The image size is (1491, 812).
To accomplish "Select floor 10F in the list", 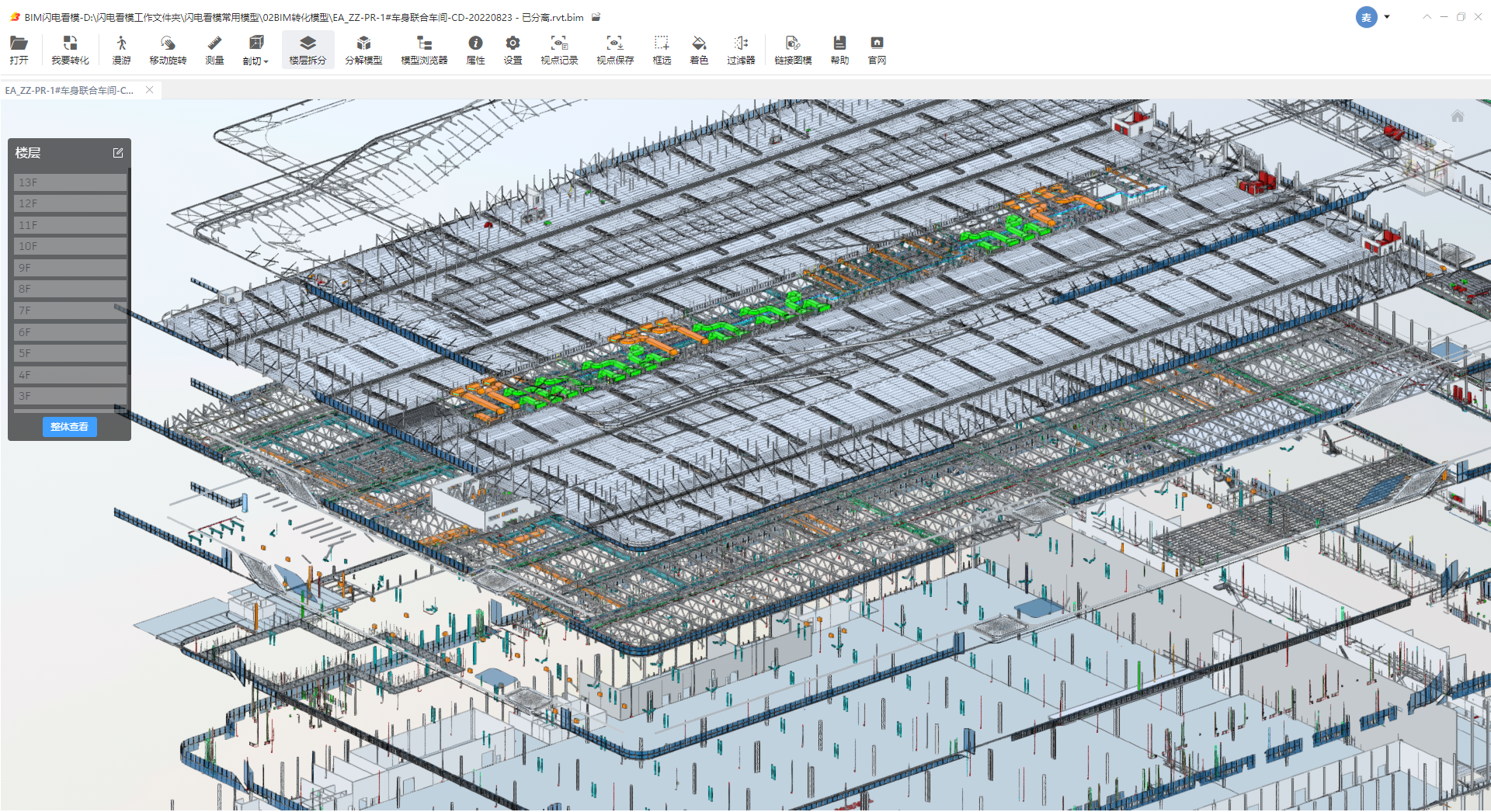I will coord(70,246).
